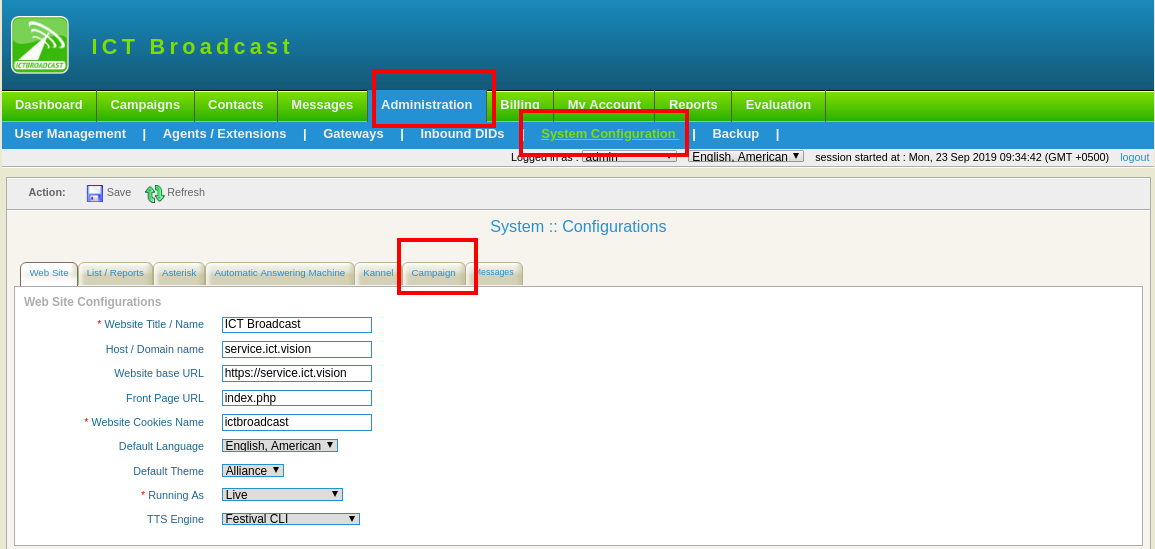Viewport: 1155px width, 549px height.
Task: Open Inbound DIDs submenu link
Action: pyautogui.click(x=463, y=134)
